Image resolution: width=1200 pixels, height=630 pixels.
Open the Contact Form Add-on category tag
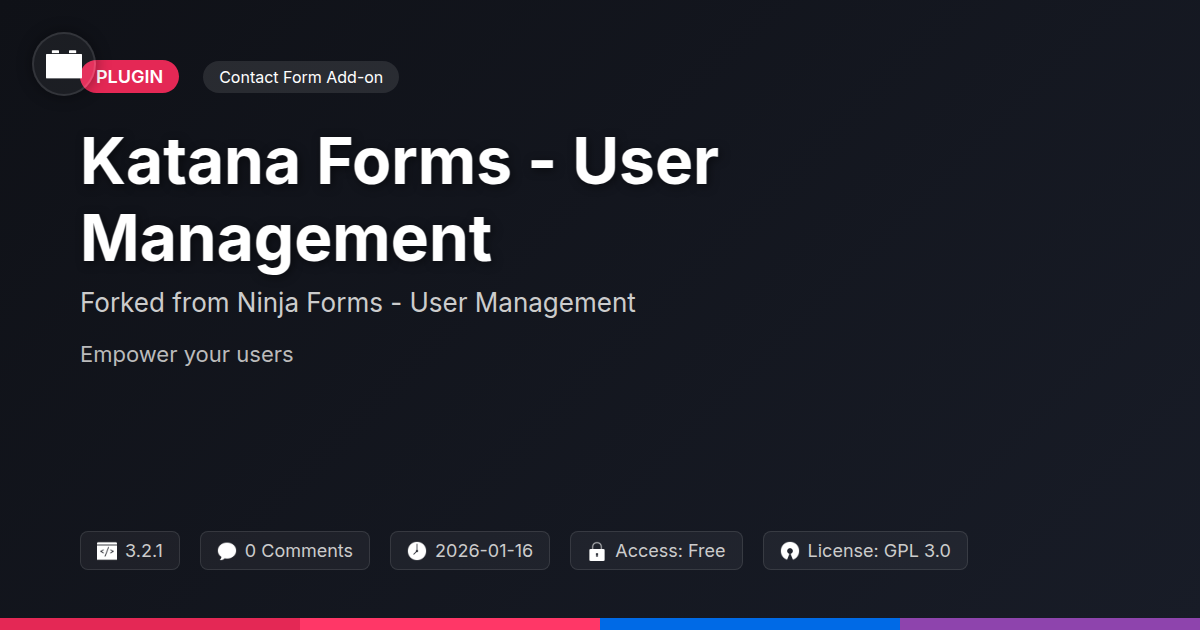click(301, 77)
